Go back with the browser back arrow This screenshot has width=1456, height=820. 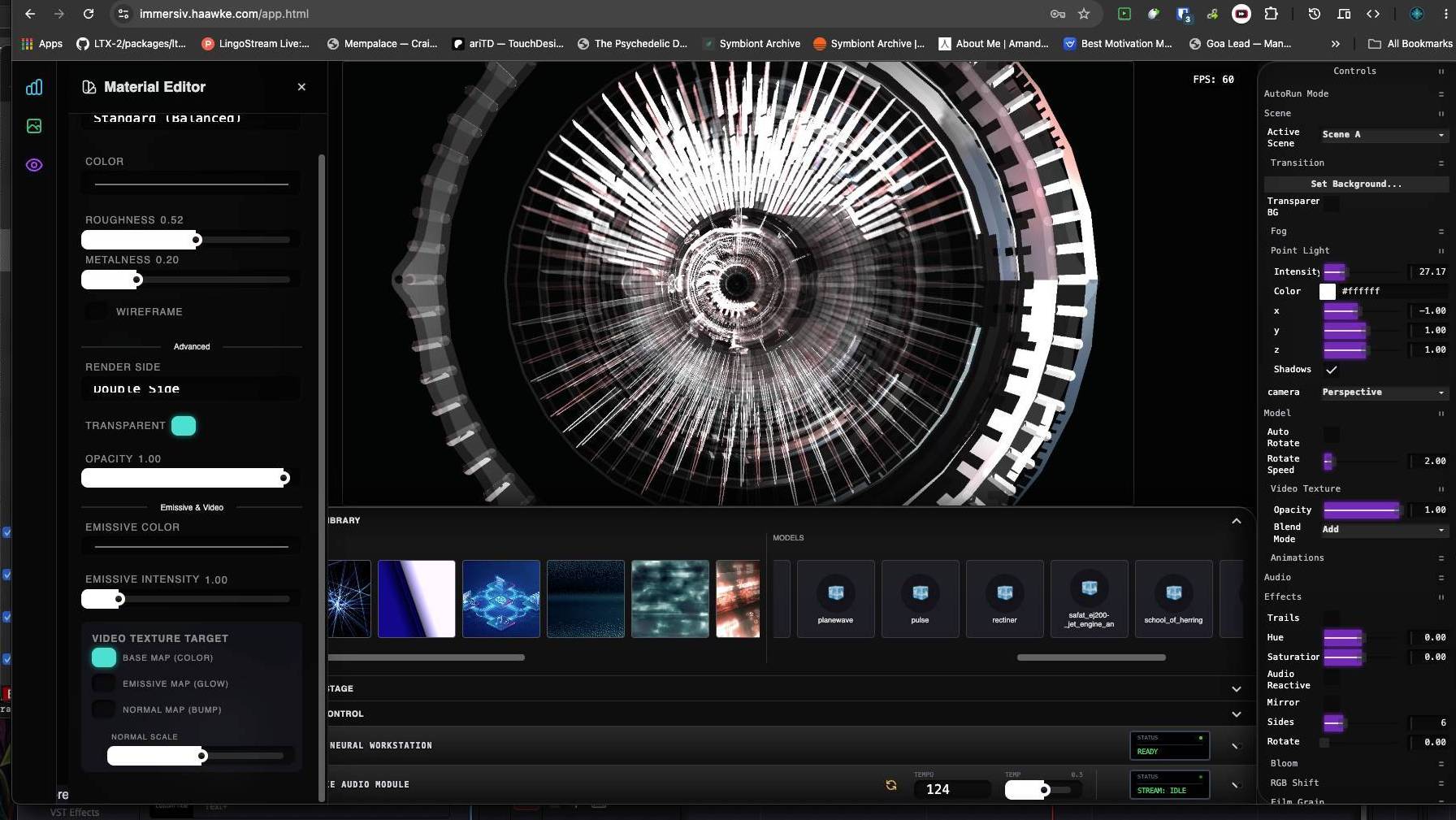pyautogui.click(x=30, y=14)
